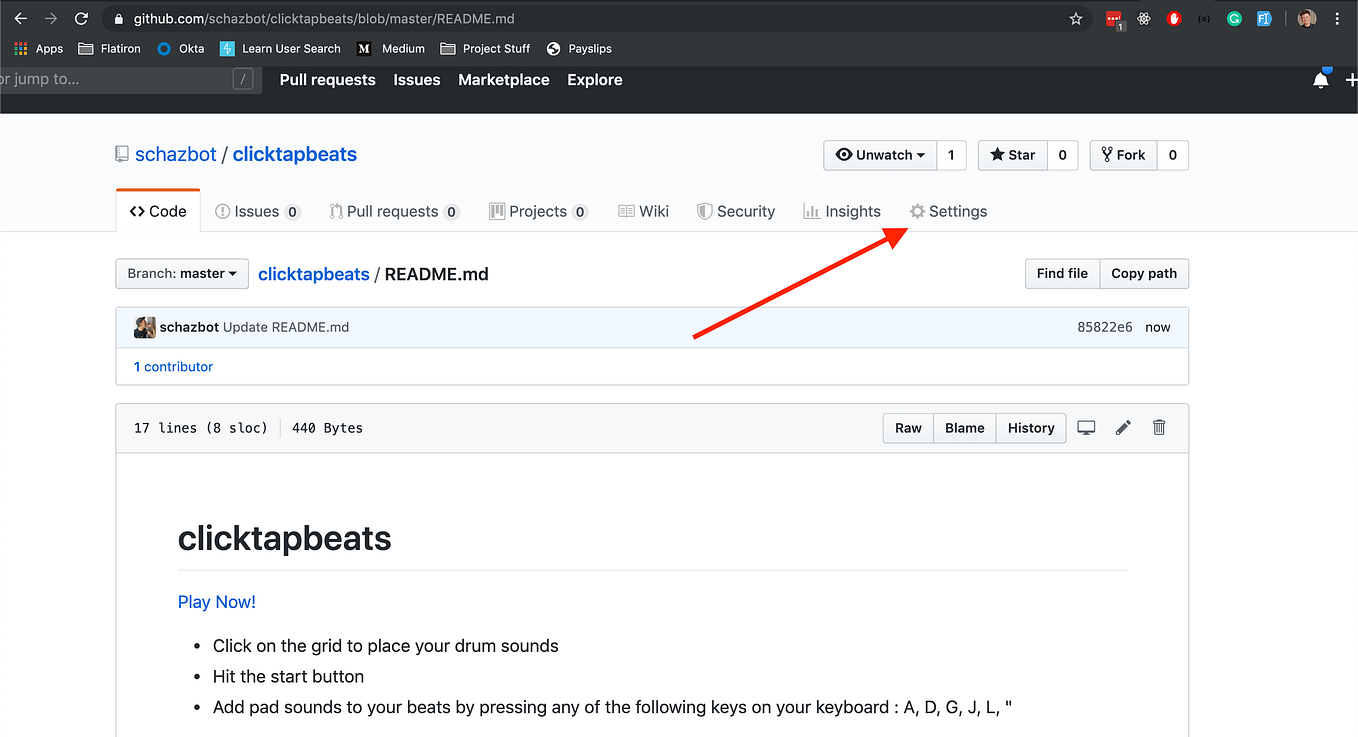Click the 1 contributor link
The height and width of the screenshot is (737, 1358).
pos(173,367)
